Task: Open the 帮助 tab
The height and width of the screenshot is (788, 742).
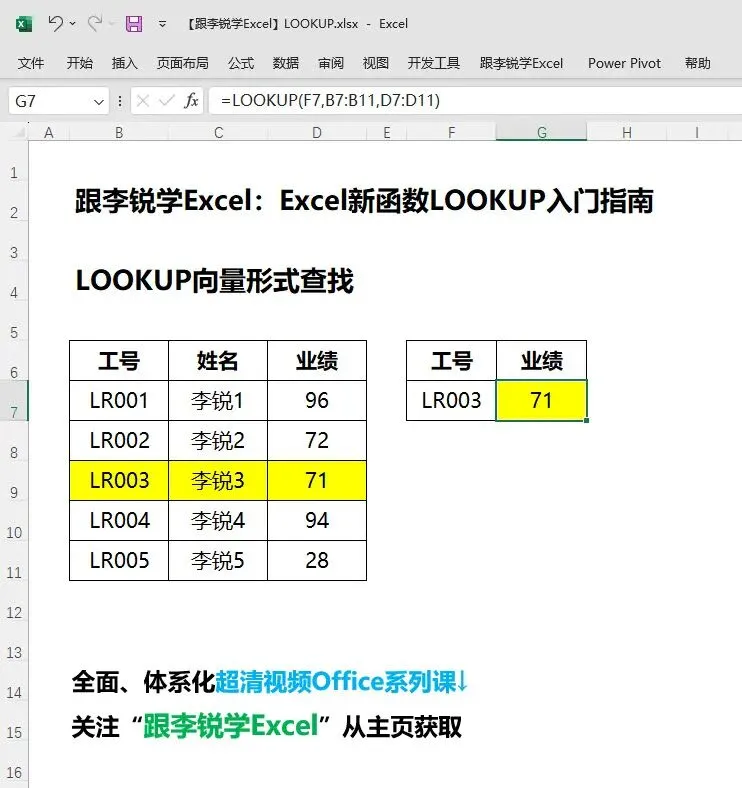Action: [x=698, y=63]
